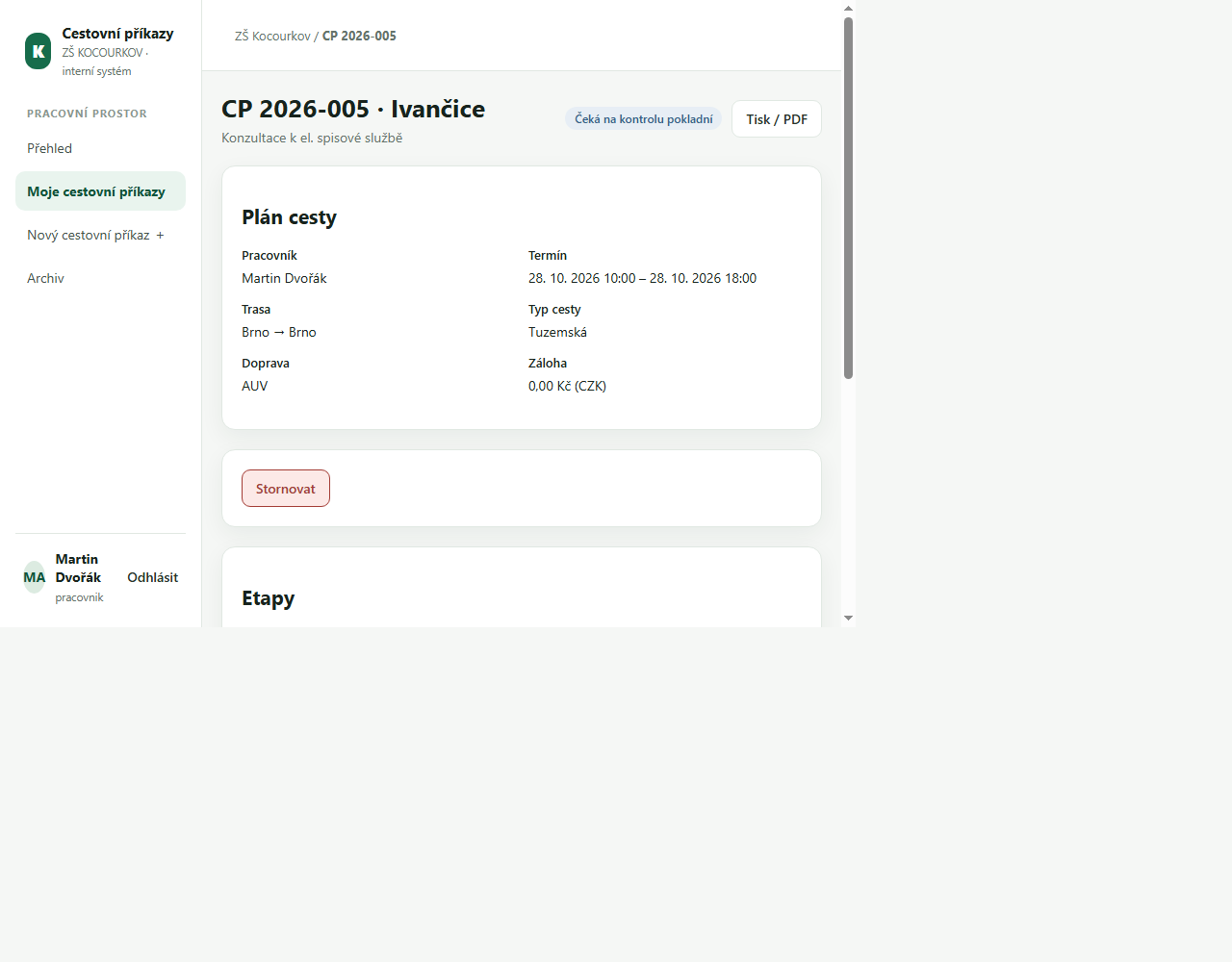Click the scrollbar up arrow

[x=848, y=8]
